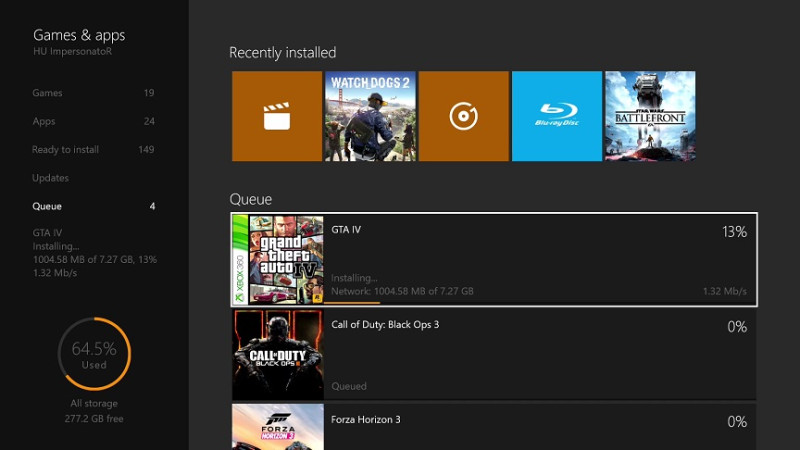
Task: Click 'Network: 1004.58 MB of 7.27 GB' text
Action: tap(403, 291)
